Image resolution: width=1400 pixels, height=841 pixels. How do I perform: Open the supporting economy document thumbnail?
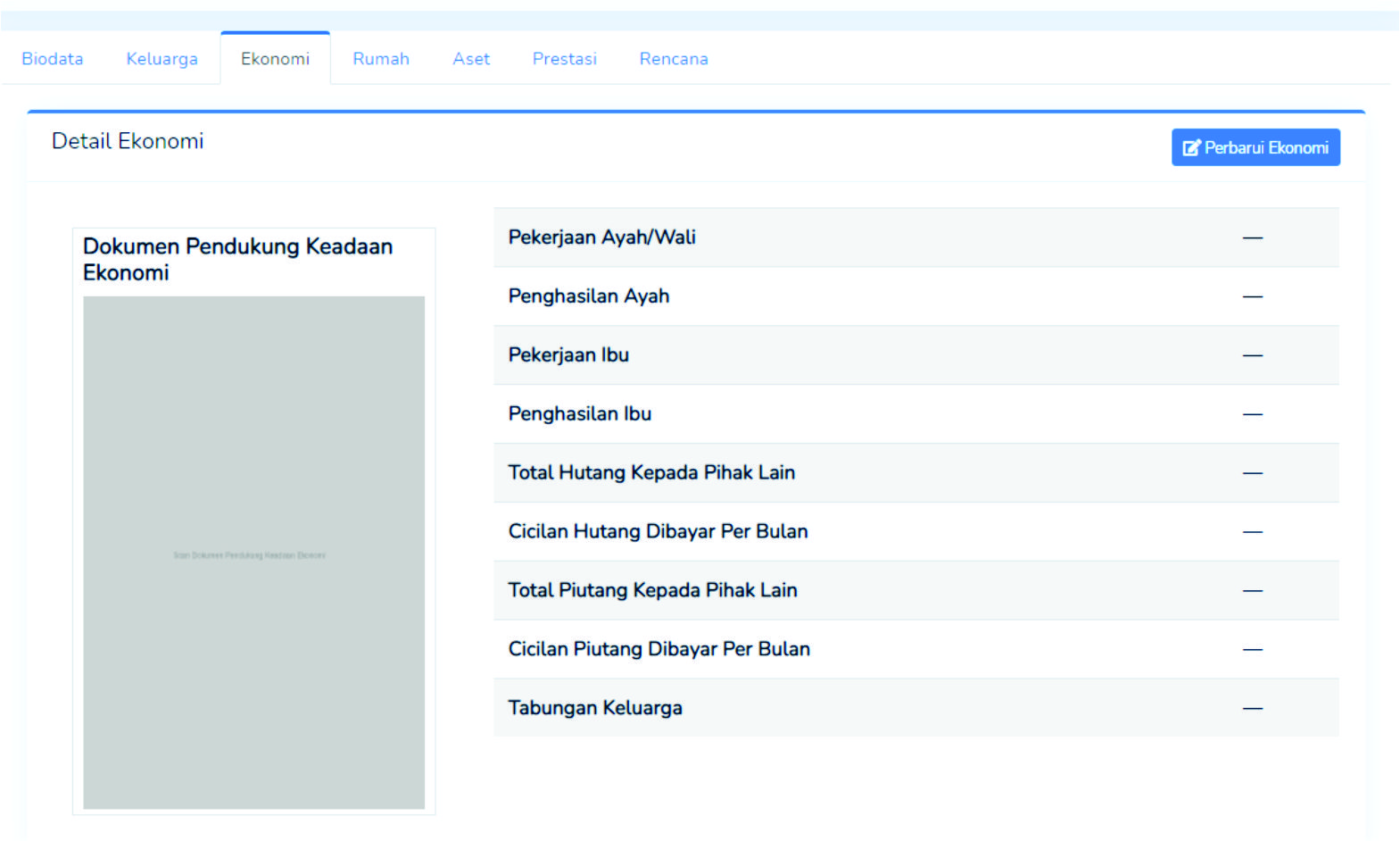coord(253,553)
